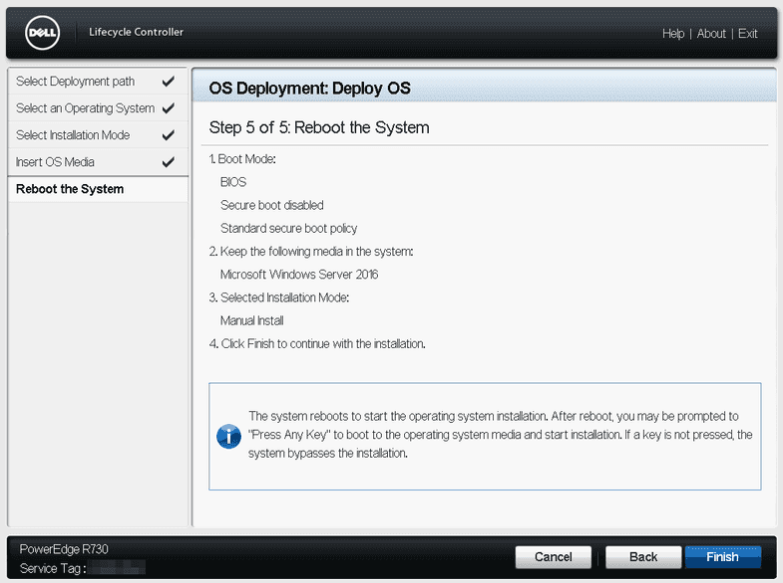
Task: Click checkmark next to Select Installation Mode
Action: (167, 135)
